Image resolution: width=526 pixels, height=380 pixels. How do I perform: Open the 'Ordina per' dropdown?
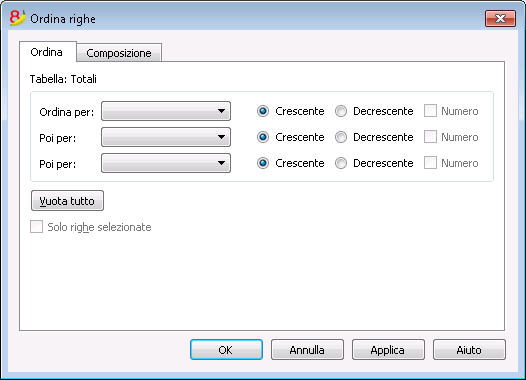coord(166,111)
